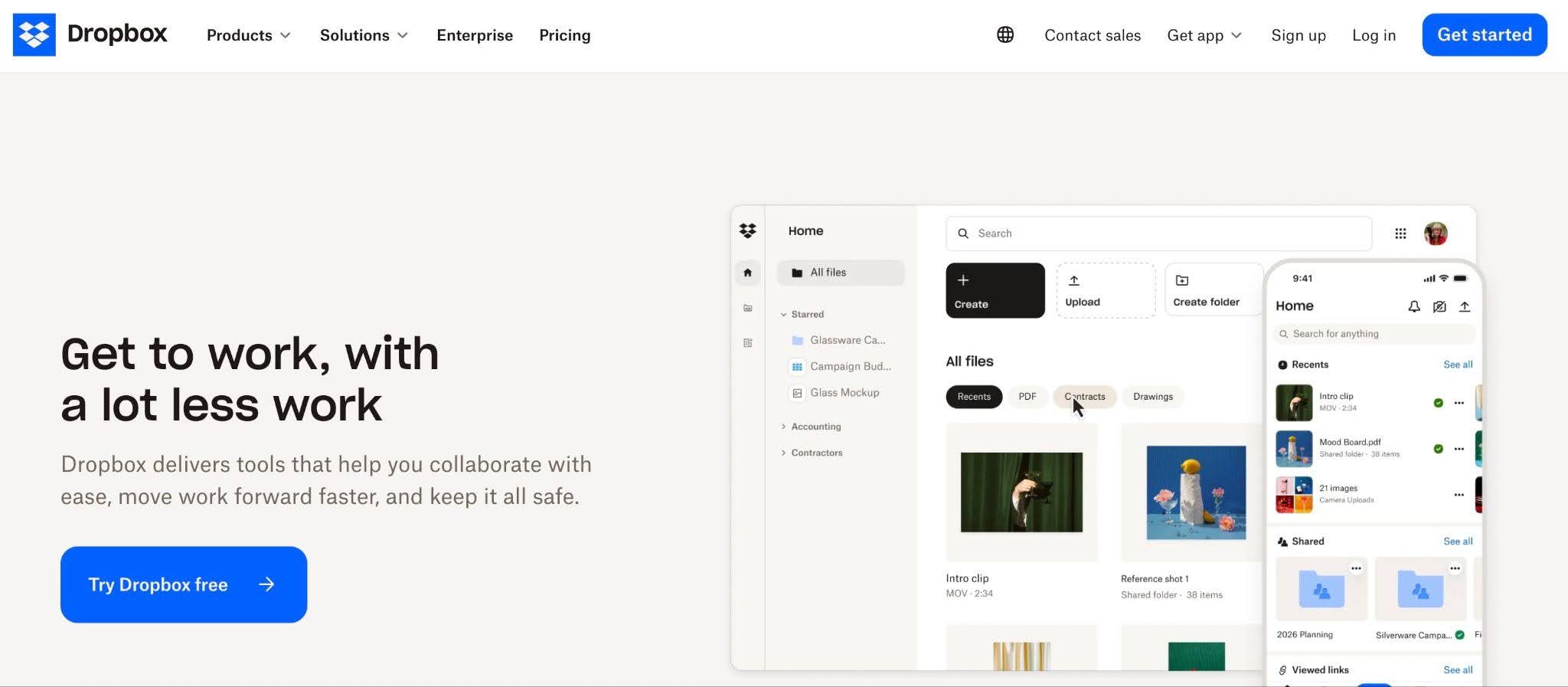Click Search for anything field on phone

(1374, 334)
